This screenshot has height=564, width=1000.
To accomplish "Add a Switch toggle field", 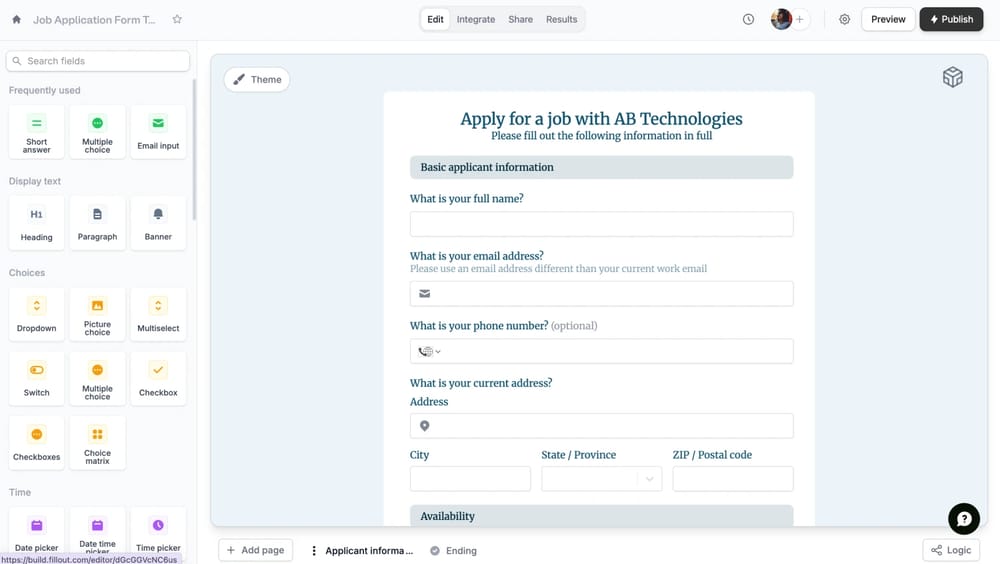I will click(x=36, y=378).
